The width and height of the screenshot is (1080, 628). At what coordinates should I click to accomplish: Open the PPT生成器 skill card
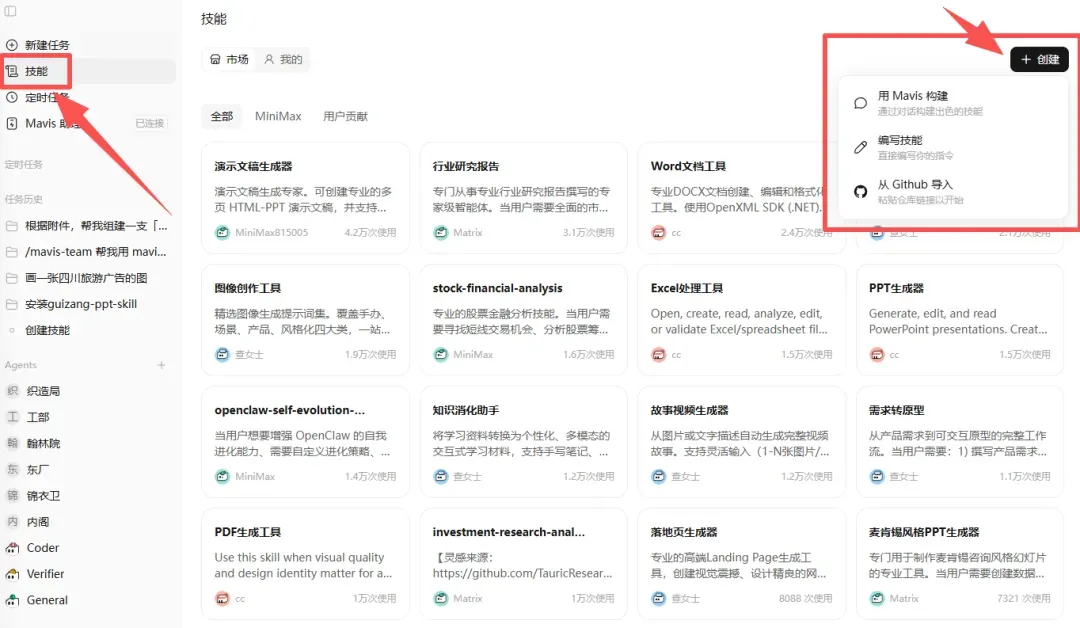click(960, 320)
